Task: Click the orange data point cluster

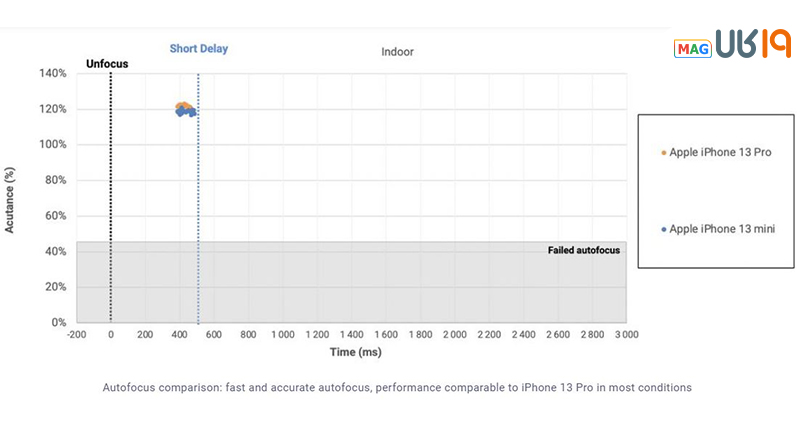Action: (183, 105)
